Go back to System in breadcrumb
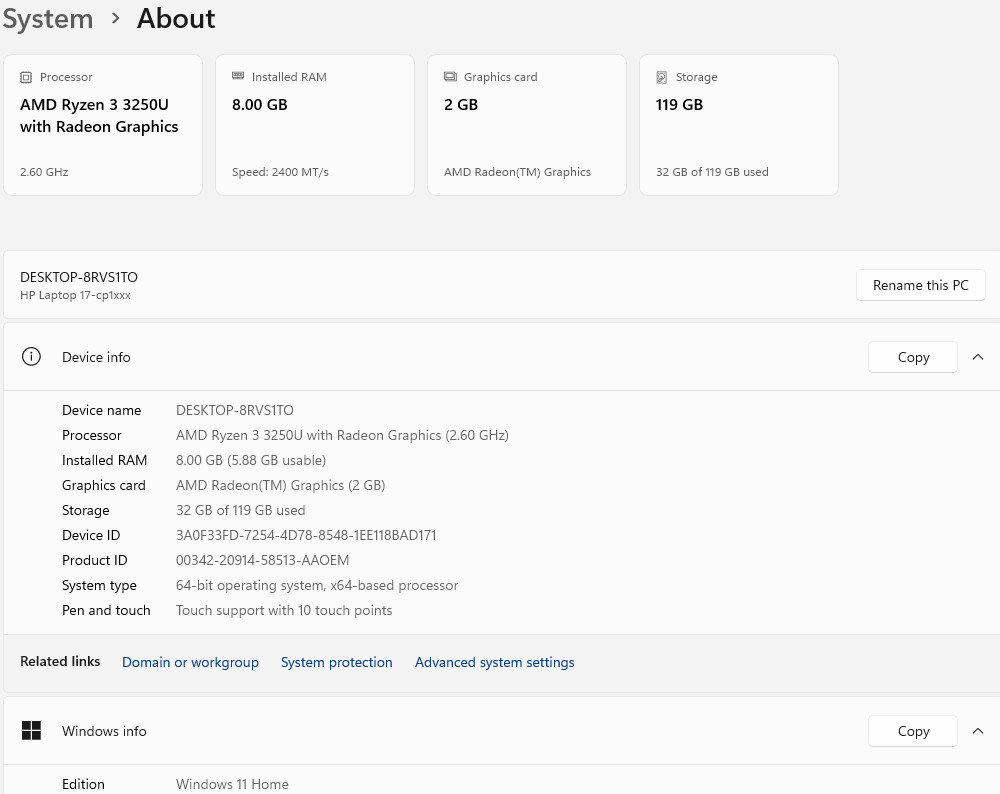Image resolution: width=1000 pixels, height=794 pixels. click(x=48, y=18)
